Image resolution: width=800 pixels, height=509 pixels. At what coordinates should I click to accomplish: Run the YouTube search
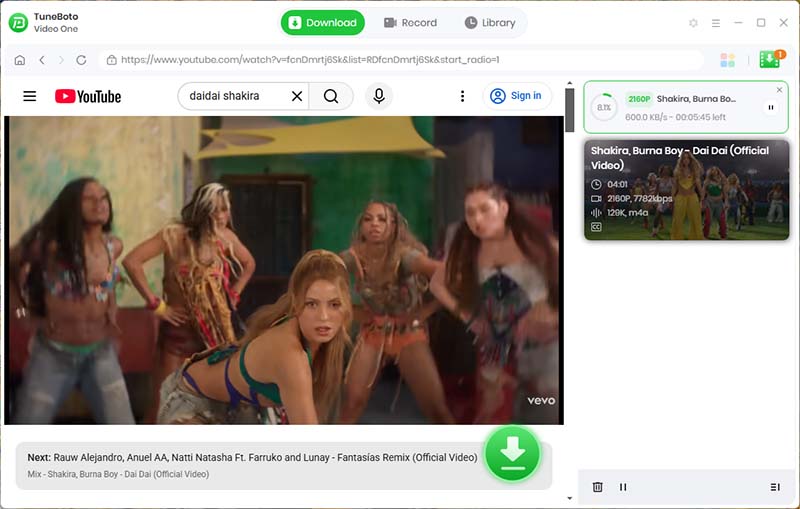331,96
